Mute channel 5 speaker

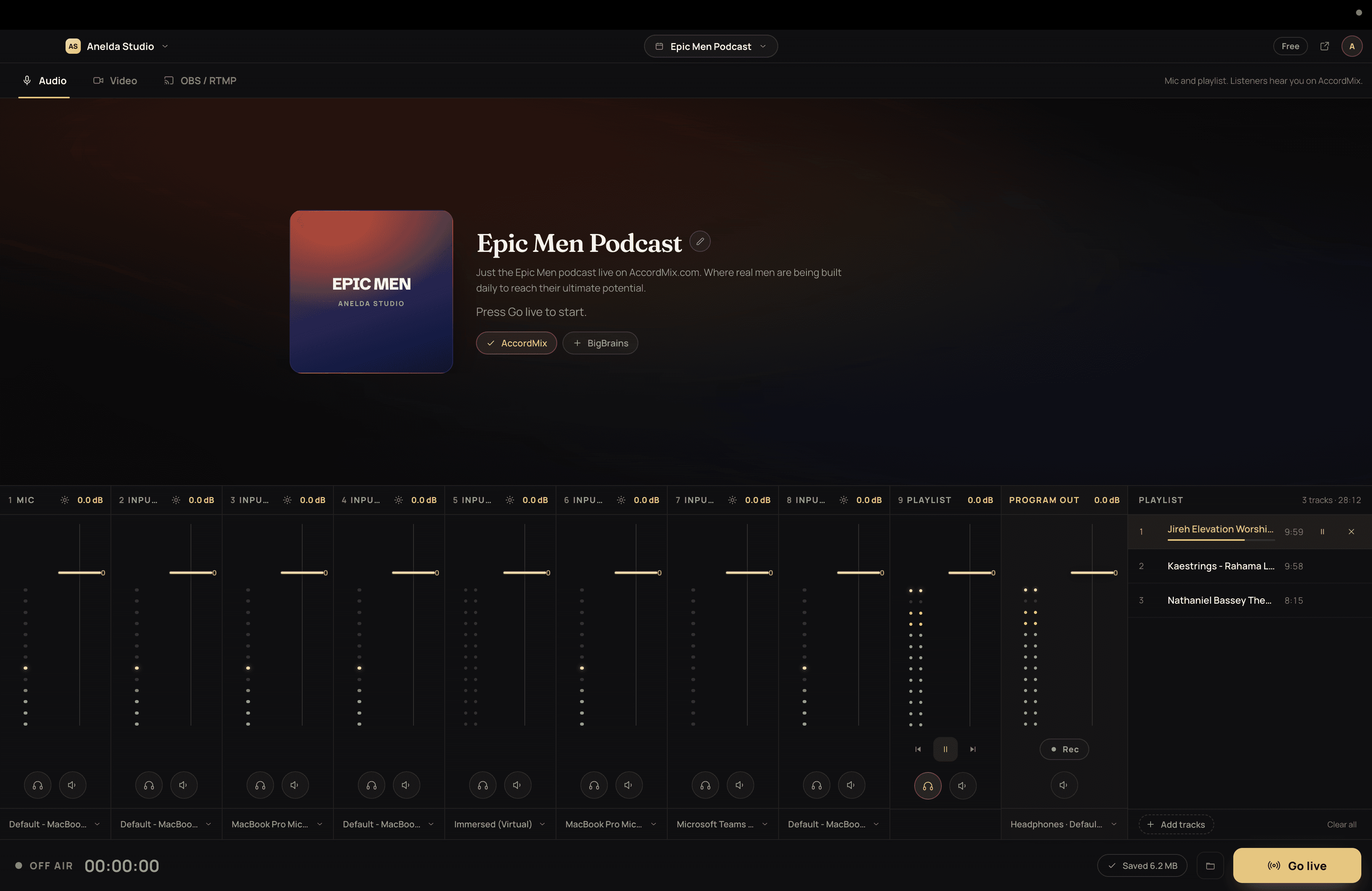(x=517, y=785)
